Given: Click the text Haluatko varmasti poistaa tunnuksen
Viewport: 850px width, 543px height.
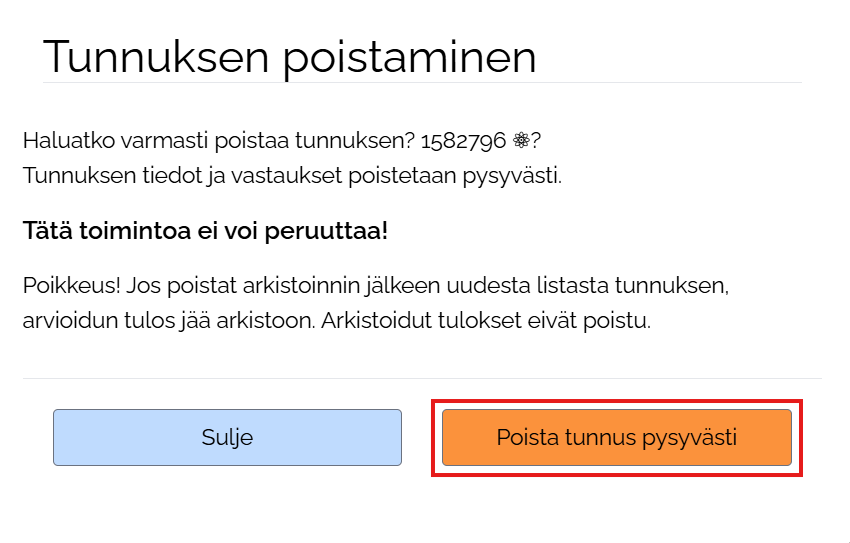Looking at the screenshot, I should 218,141.
